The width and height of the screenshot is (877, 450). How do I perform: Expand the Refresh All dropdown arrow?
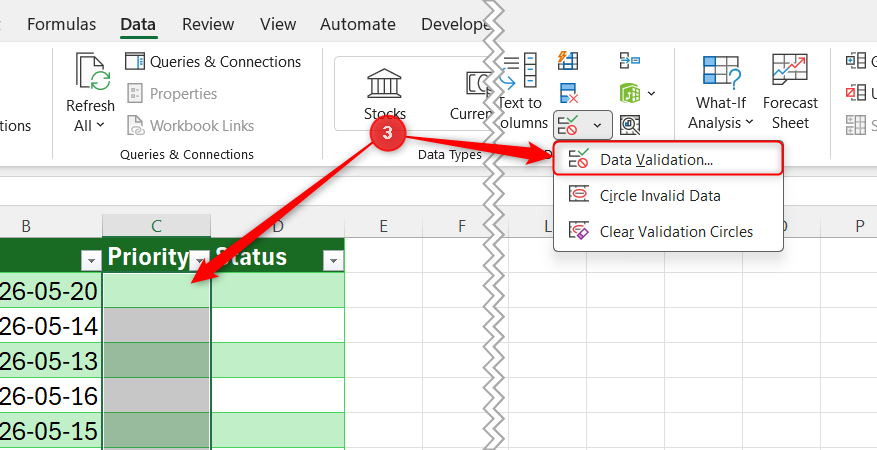click(100, 125)
